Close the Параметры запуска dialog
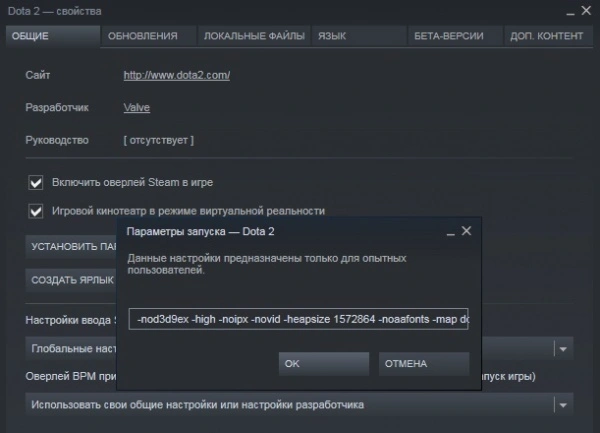 click(466, 231)
